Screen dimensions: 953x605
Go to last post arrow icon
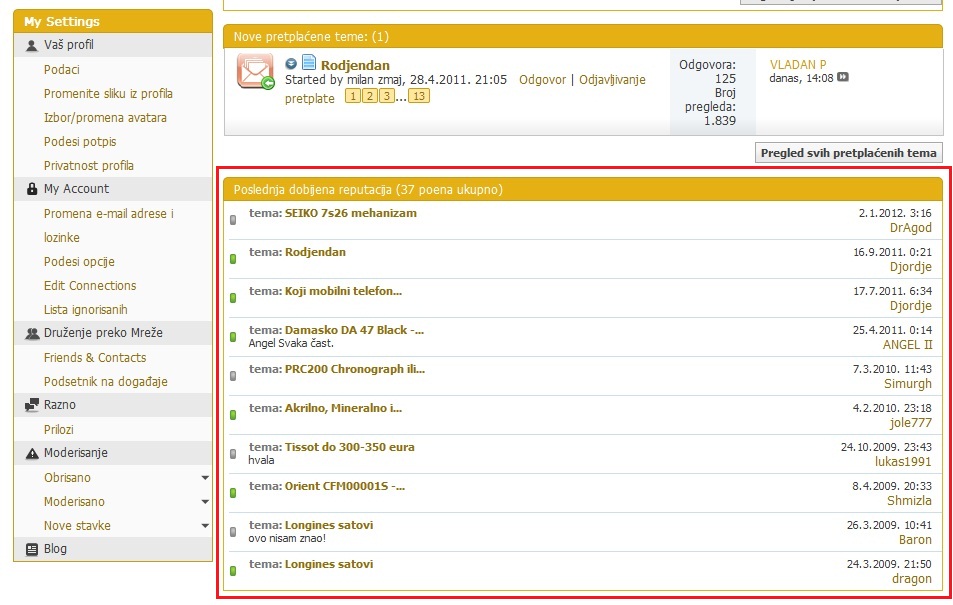click(843, 77)
